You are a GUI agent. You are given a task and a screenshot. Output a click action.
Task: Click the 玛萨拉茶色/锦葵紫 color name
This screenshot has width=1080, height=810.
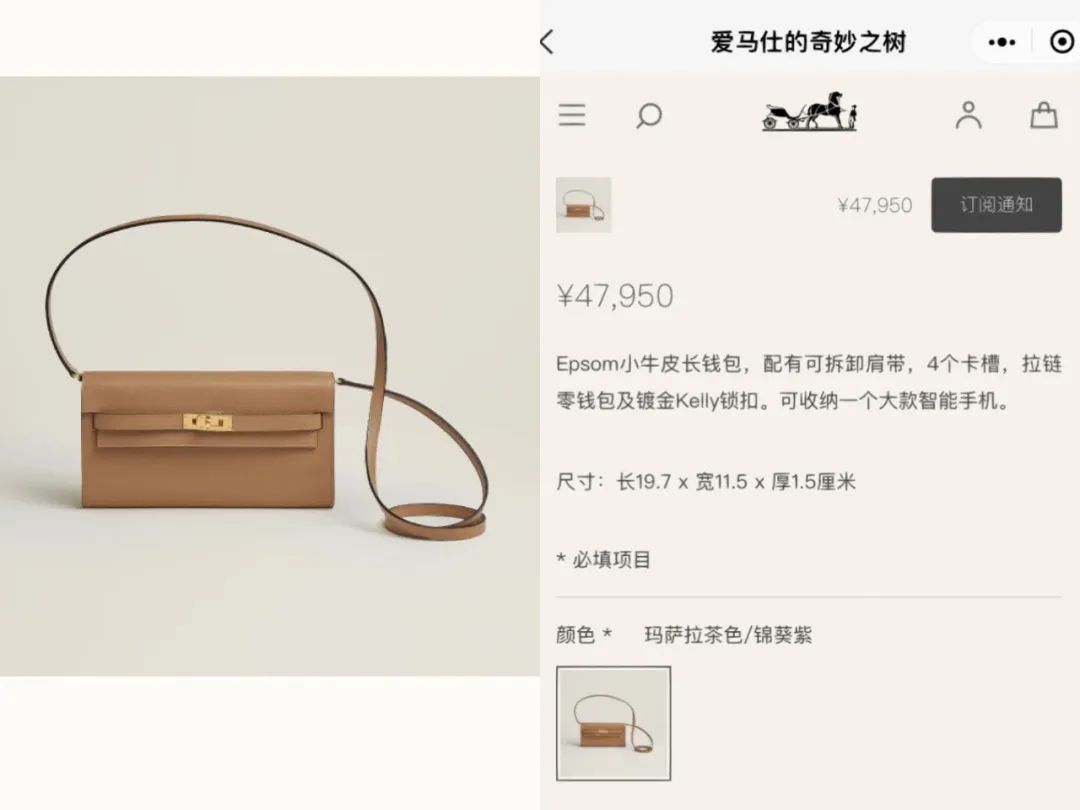click(x=728, y=634)
